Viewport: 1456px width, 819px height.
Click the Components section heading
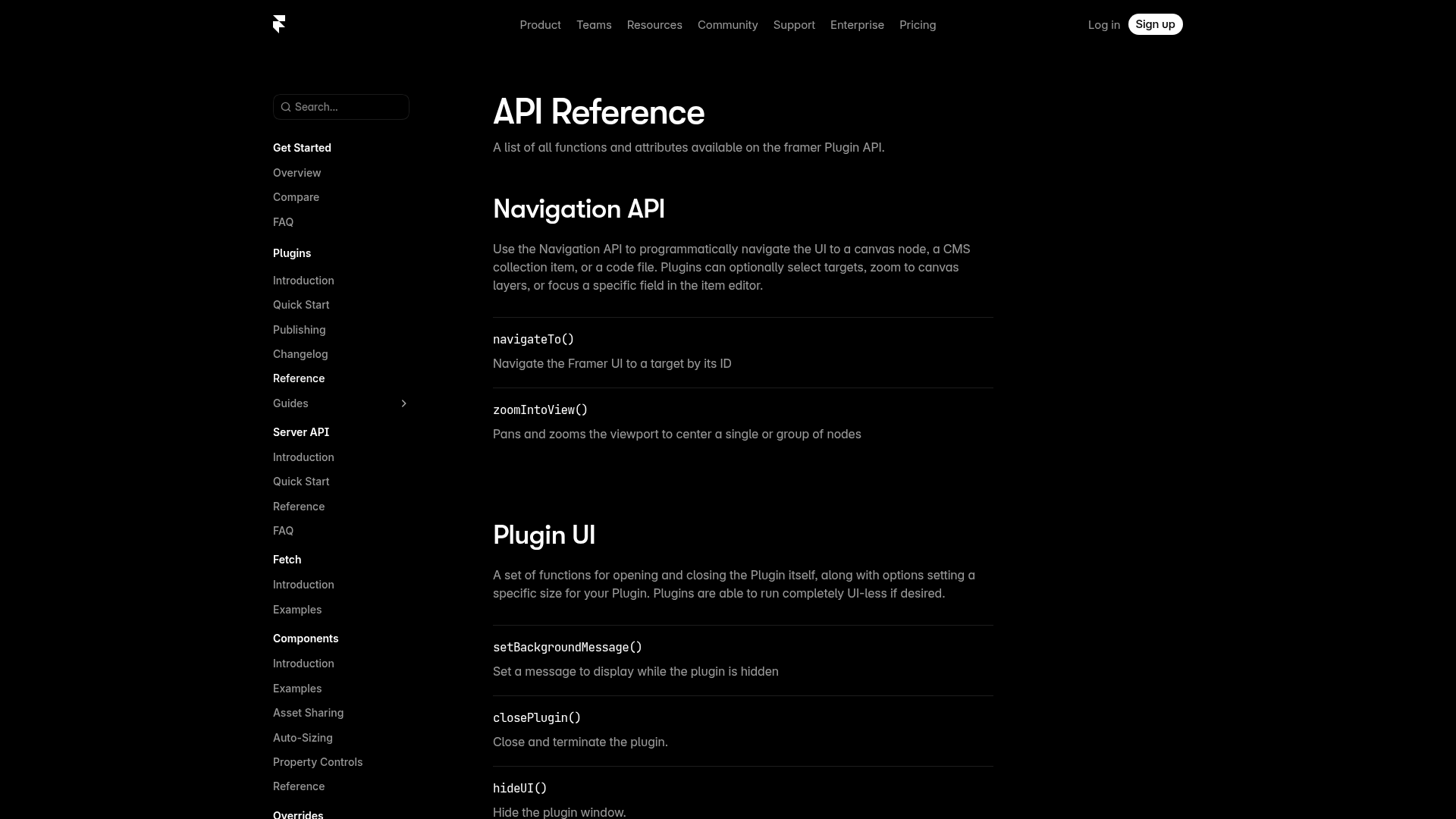coord(306,639)
